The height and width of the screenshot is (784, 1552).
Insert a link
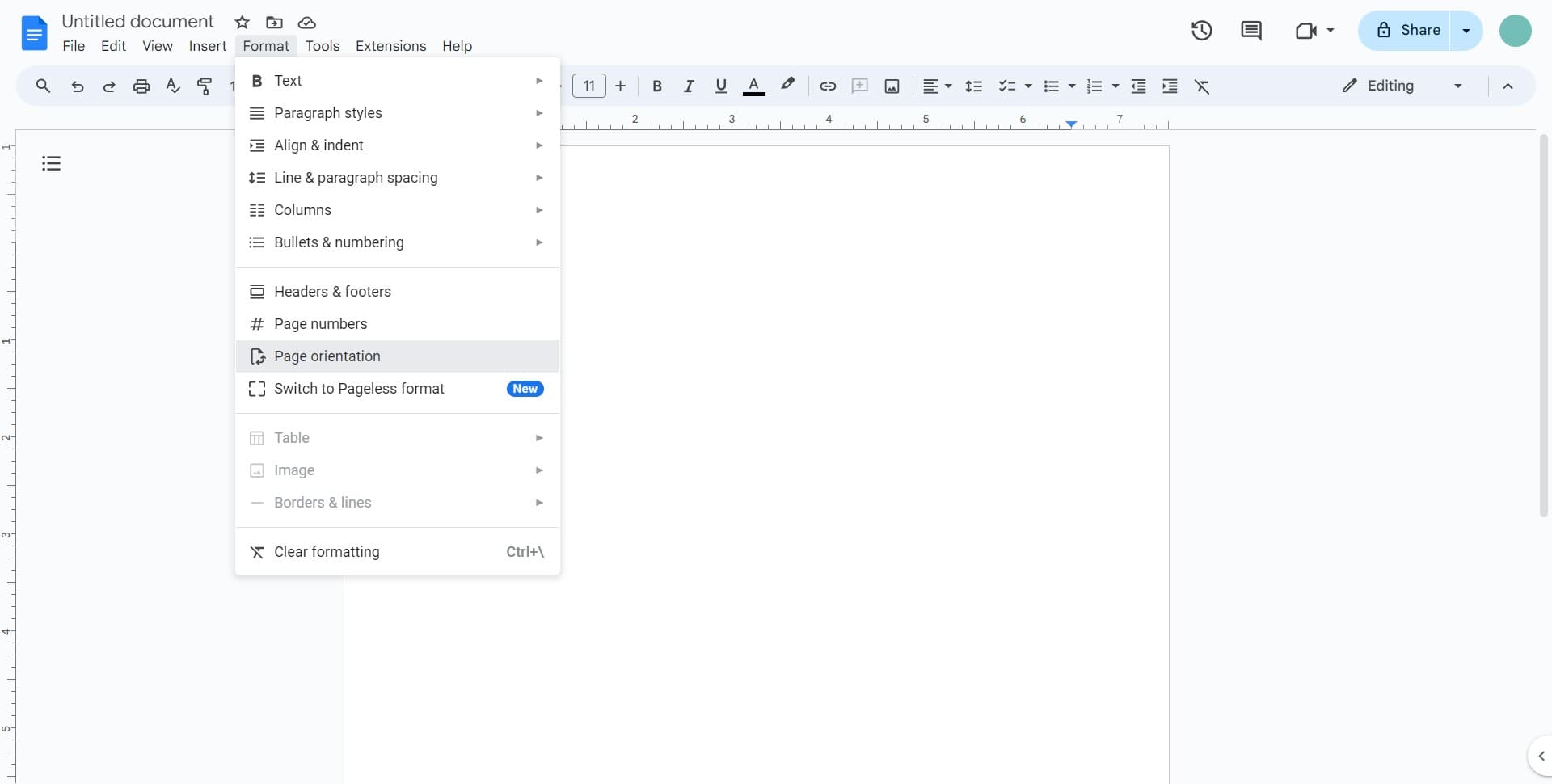click(827, 86)
